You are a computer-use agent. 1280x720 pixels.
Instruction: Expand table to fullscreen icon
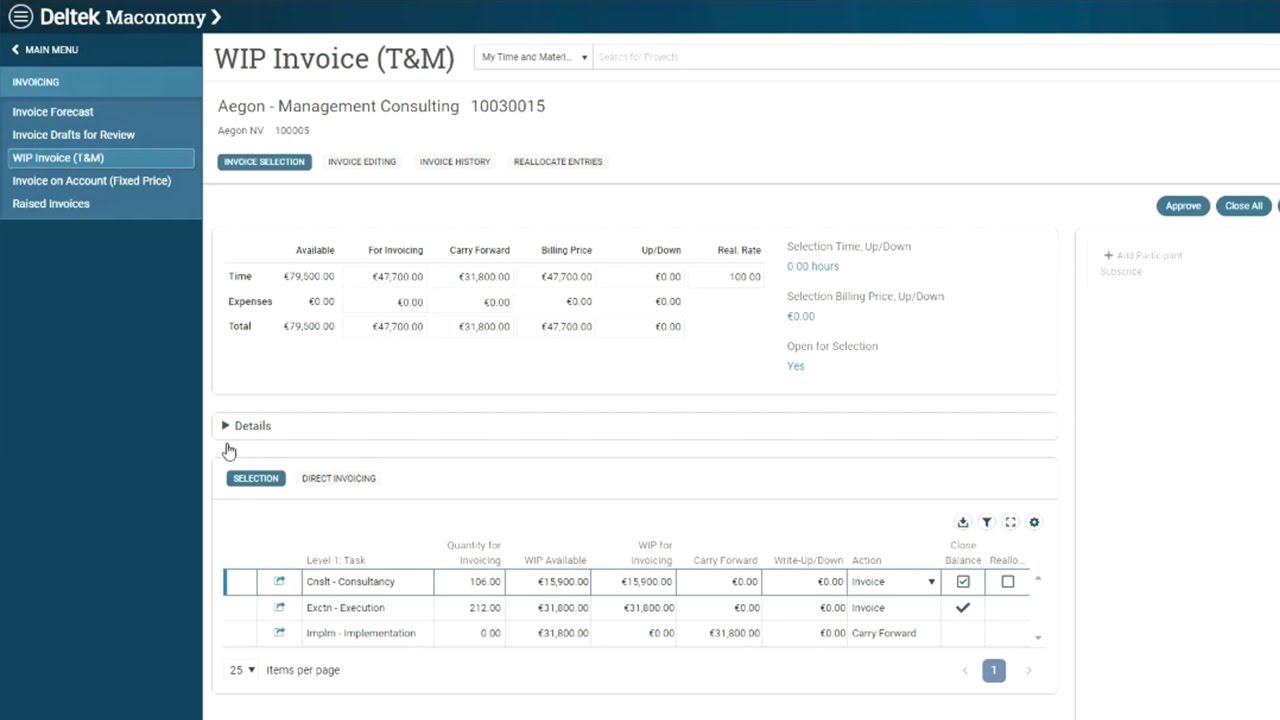click(1010, 522)
